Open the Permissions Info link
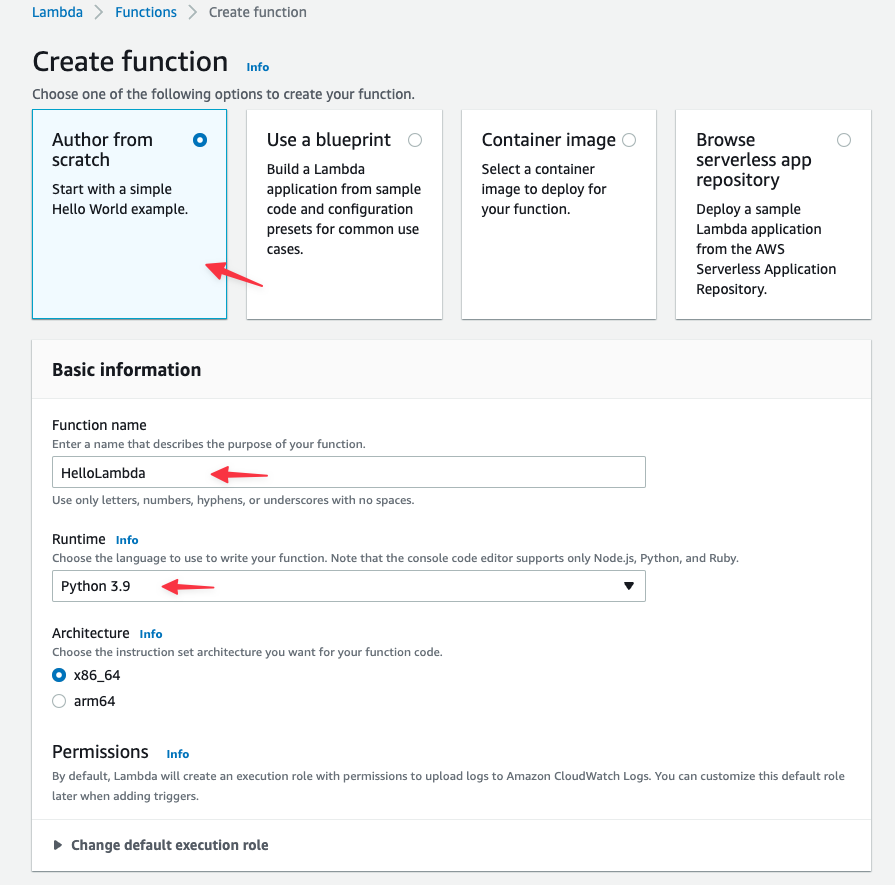 click(x=178, y=754)
